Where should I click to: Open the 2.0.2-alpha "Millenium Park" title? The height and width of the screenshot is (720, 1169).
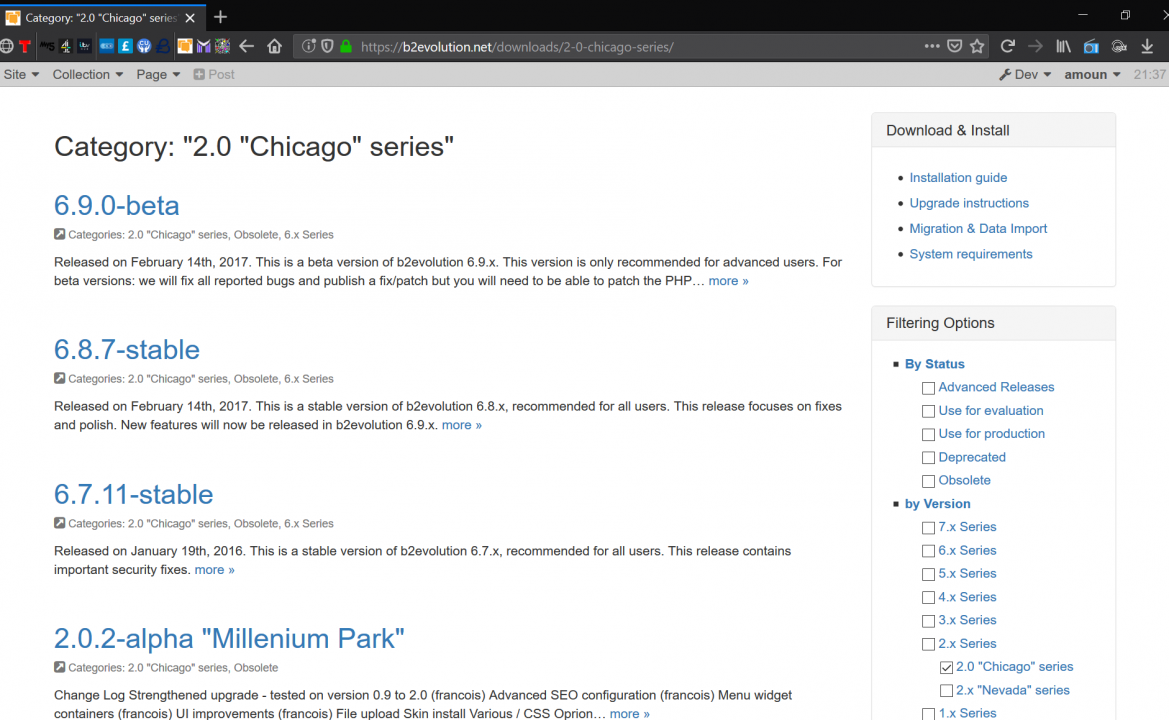229,638
